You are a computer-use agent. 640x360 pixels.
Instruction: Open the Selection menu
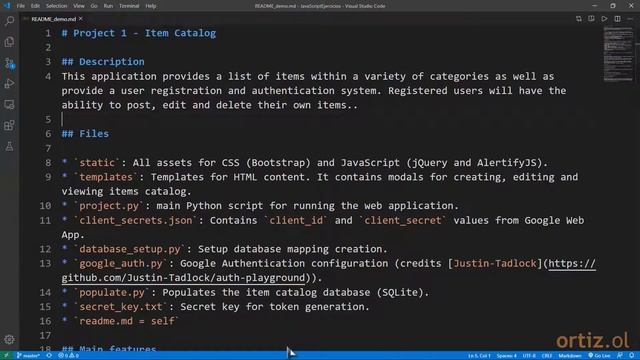(x=56, y=6)
